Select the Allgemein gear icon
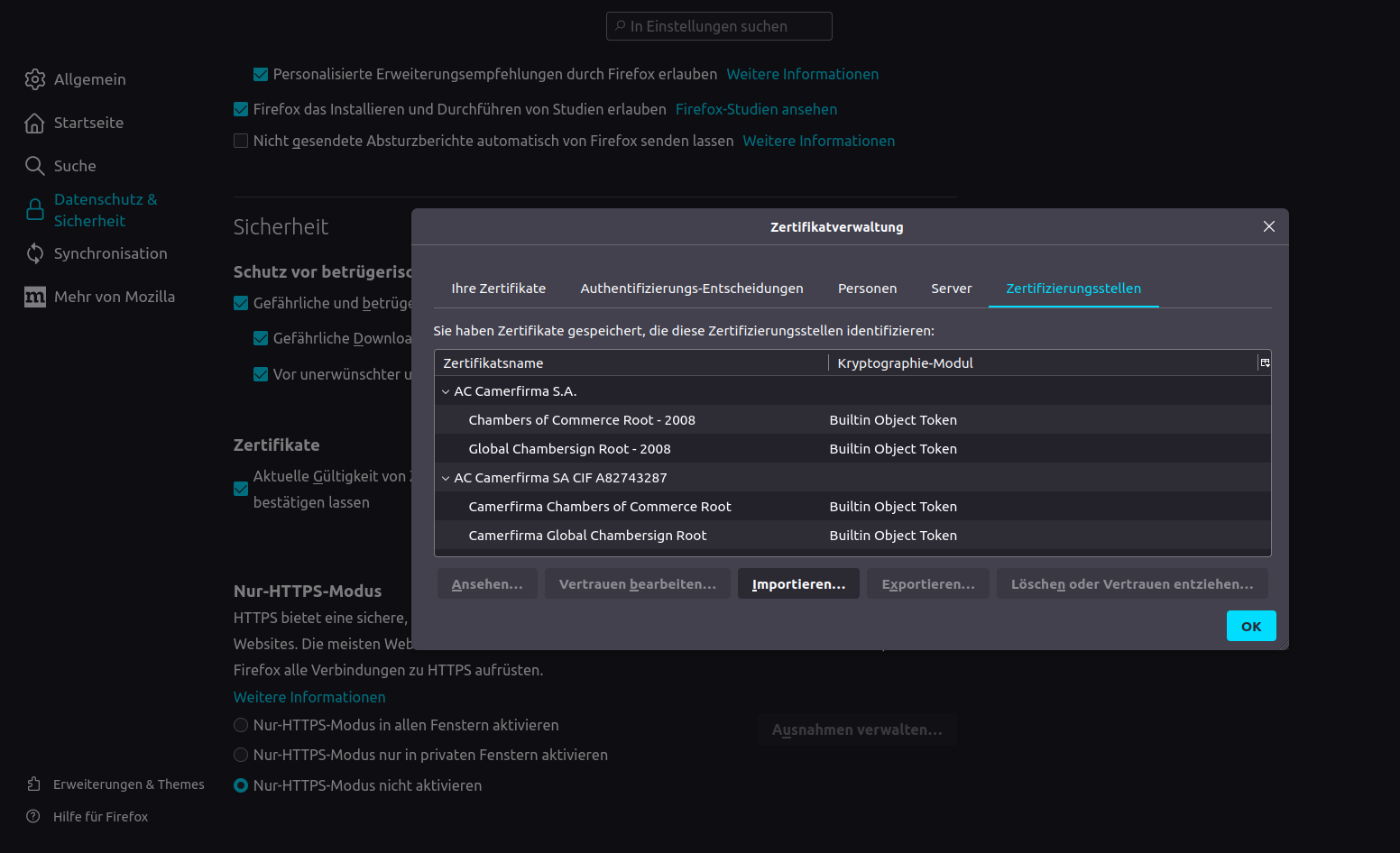This screenshot has height=853, width=1400. tap(34, 79)
